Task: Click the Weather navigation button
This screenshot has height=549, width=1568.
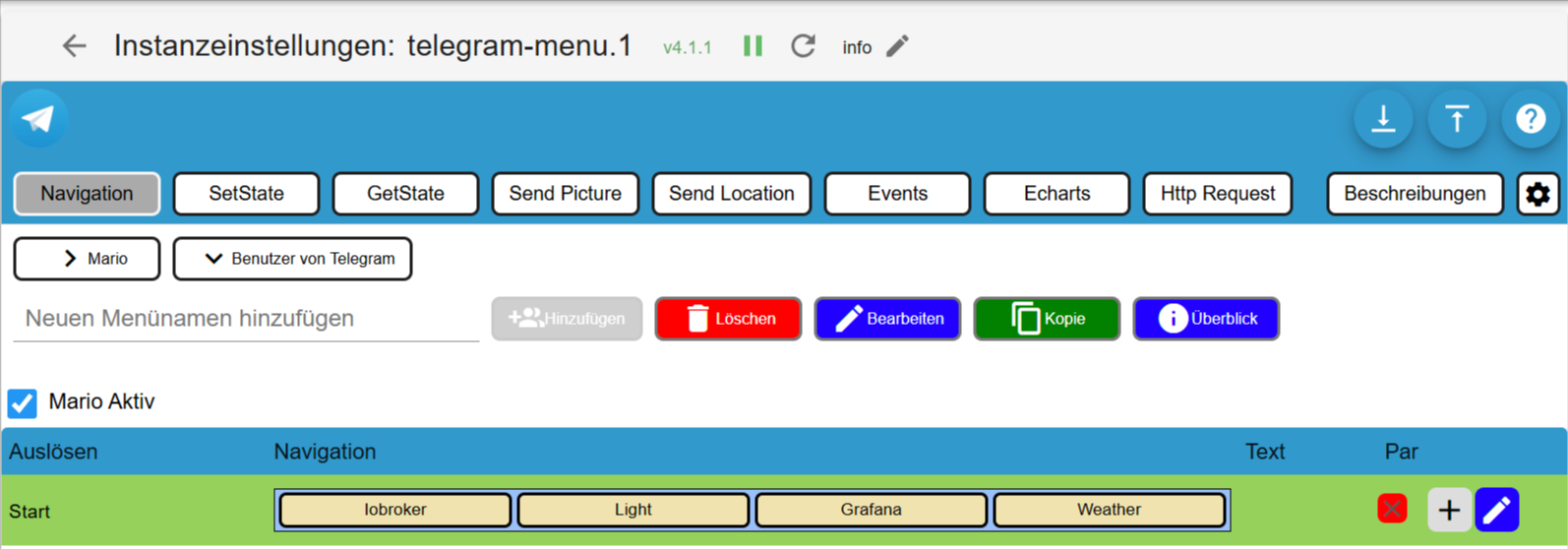Action: pyautogui.click(x=1110, y=510)
